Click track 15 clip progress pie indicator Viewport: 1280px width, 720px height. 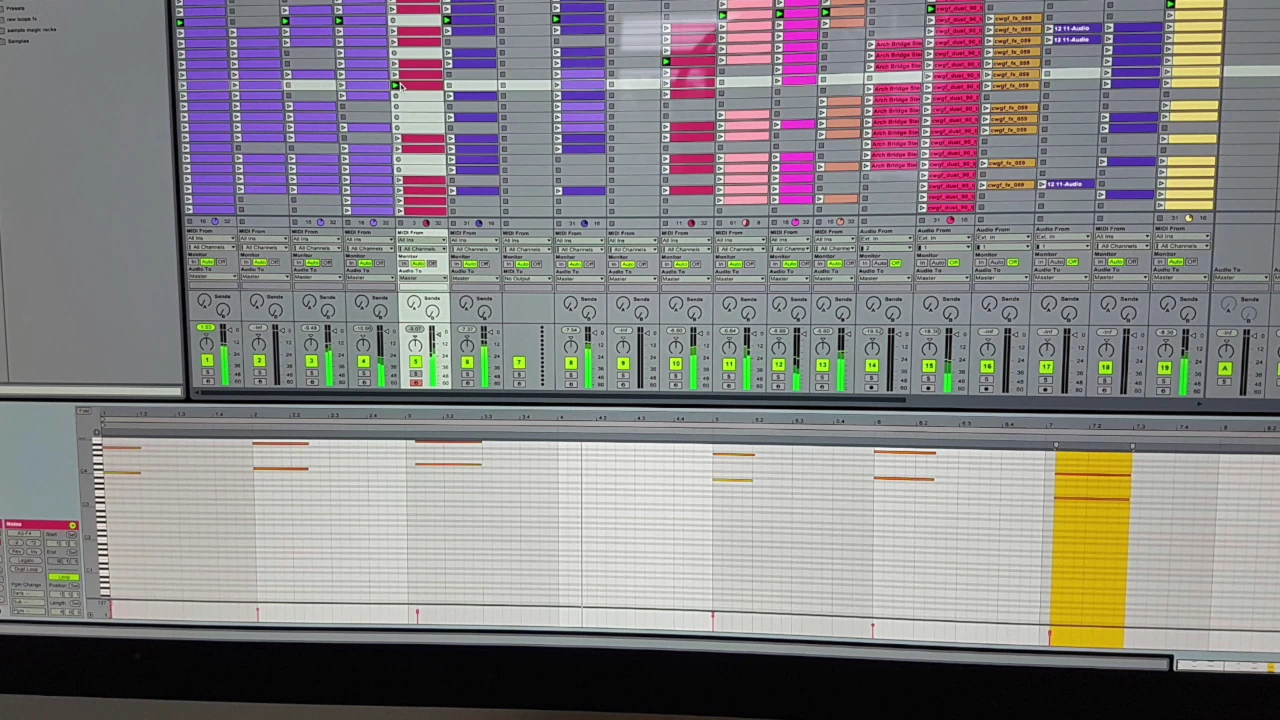pos(950,220)
